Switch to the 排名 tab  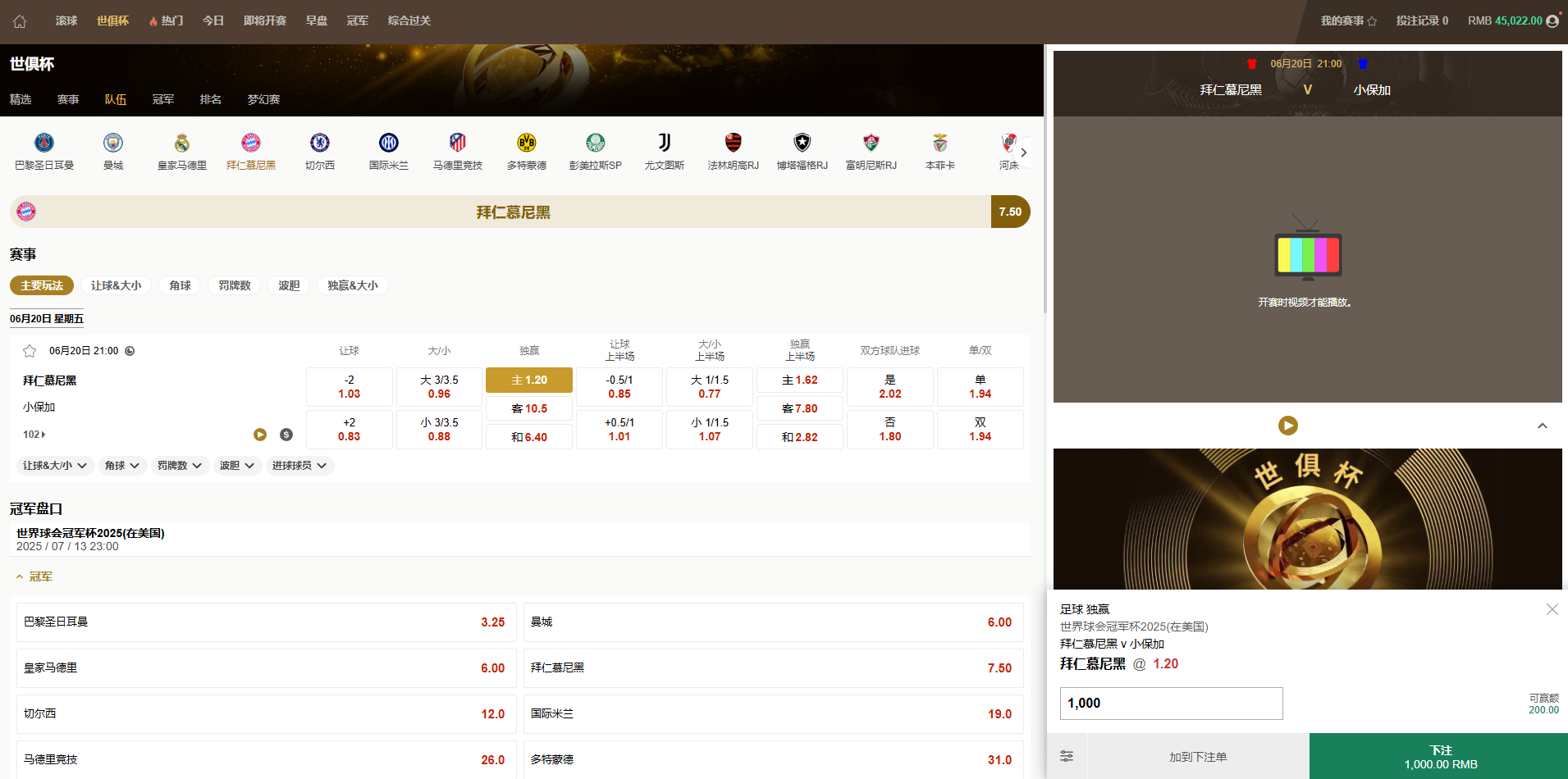pyautogui.click(x=211, y=99)
